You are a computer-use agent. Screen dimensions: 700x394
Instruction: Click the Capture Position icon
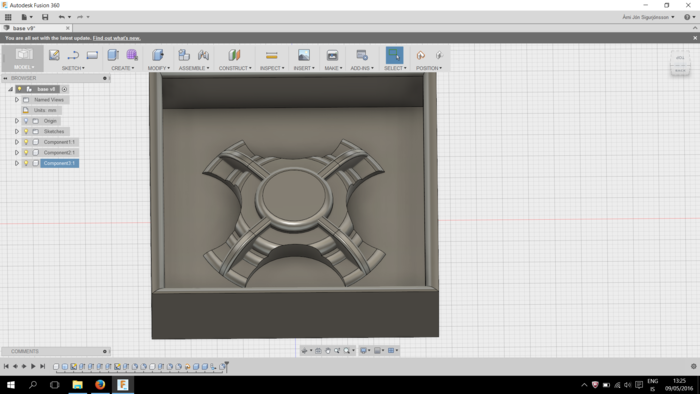[421, 55]
